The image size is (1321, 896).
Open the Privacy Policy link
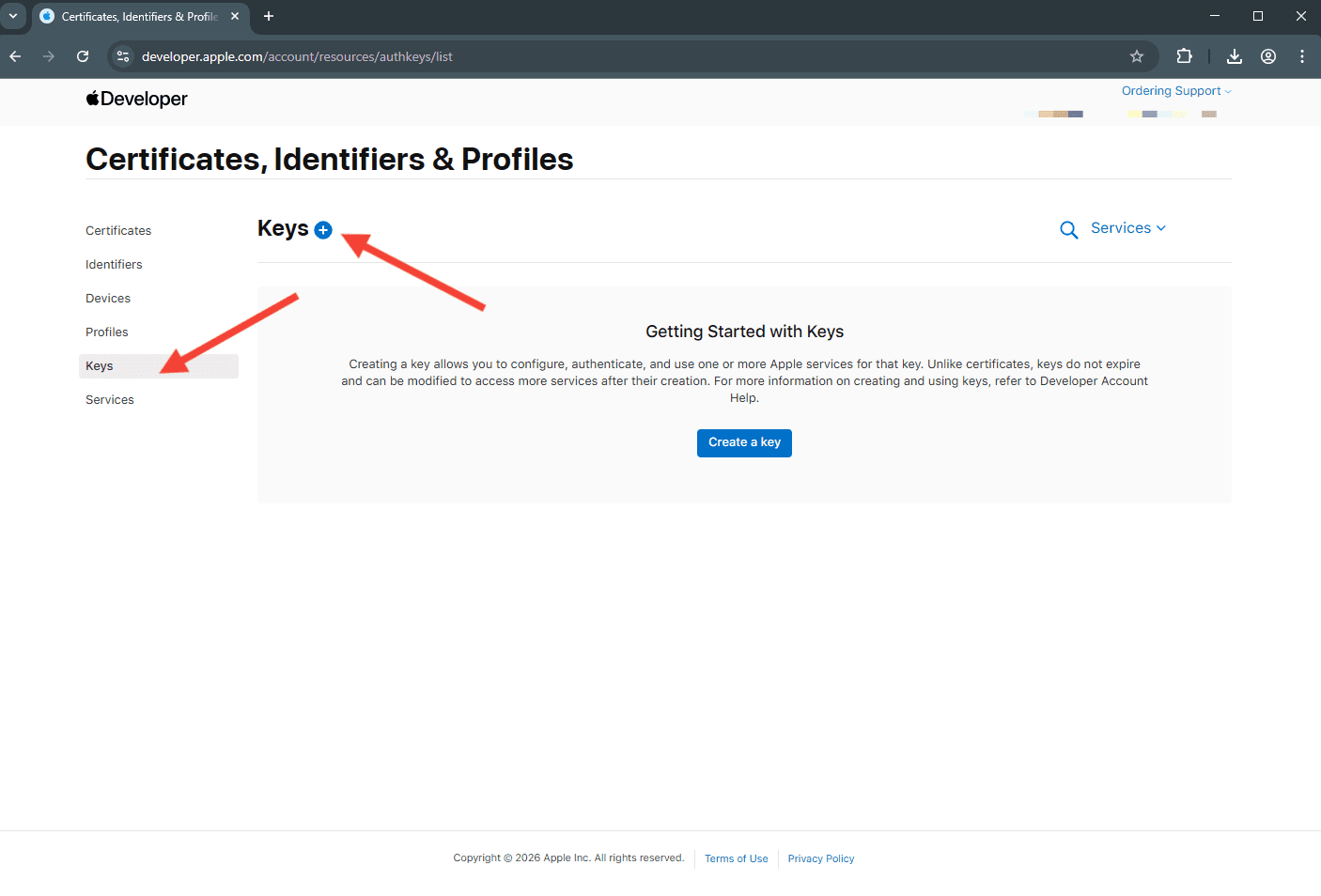pos(821,858)
